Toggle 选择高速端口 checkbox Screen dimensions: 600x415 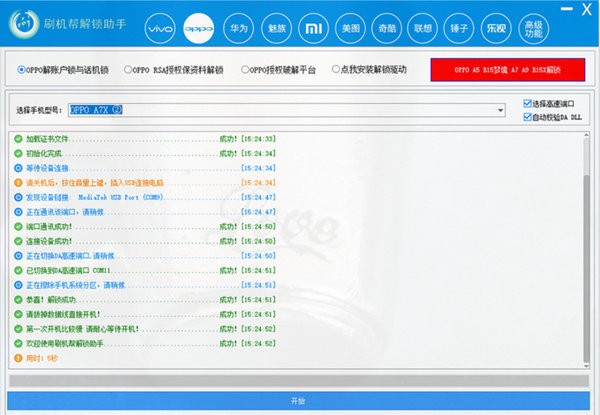point(529,103)
